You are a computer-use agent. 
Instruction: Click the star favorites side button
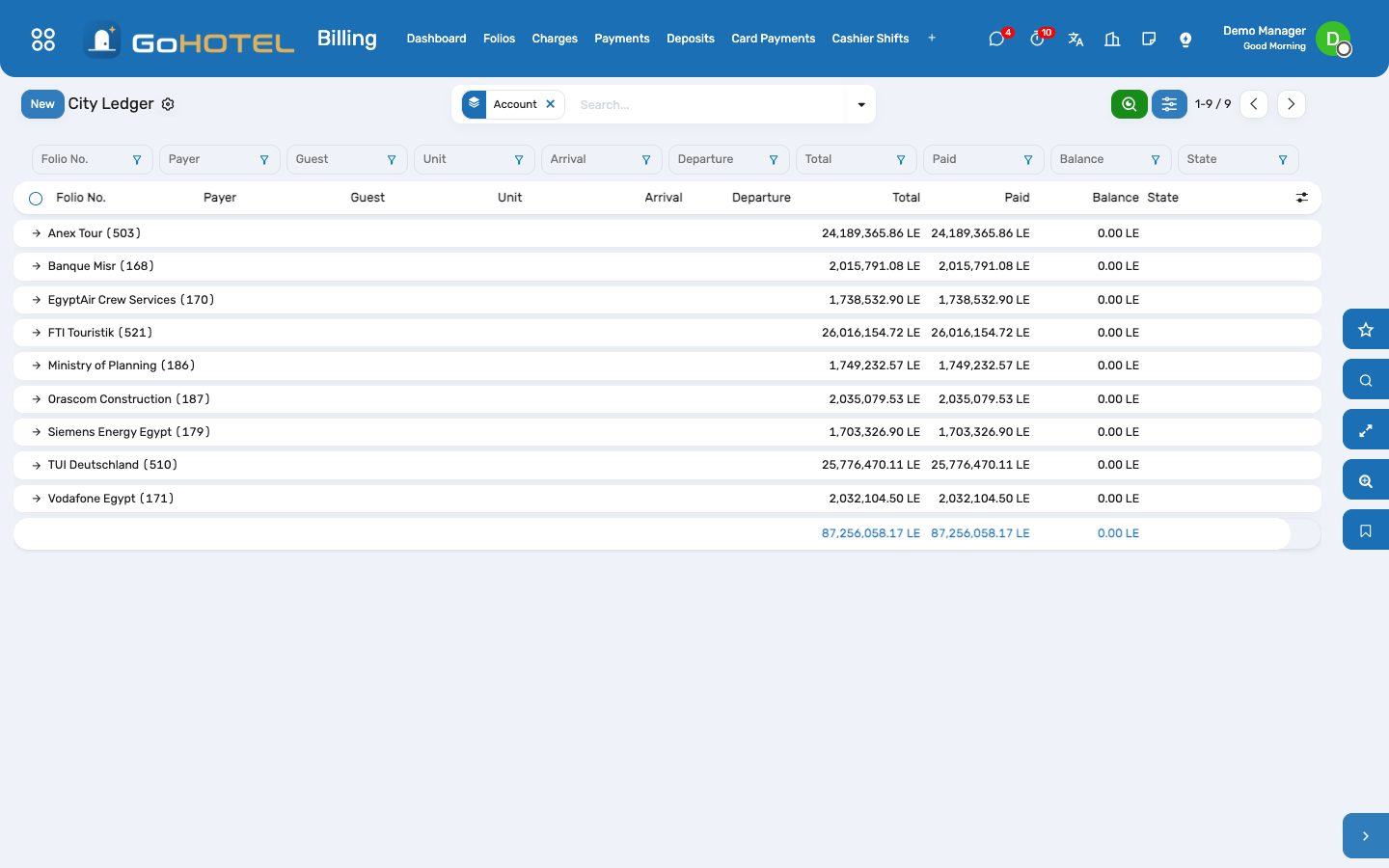pos(1366,330)
